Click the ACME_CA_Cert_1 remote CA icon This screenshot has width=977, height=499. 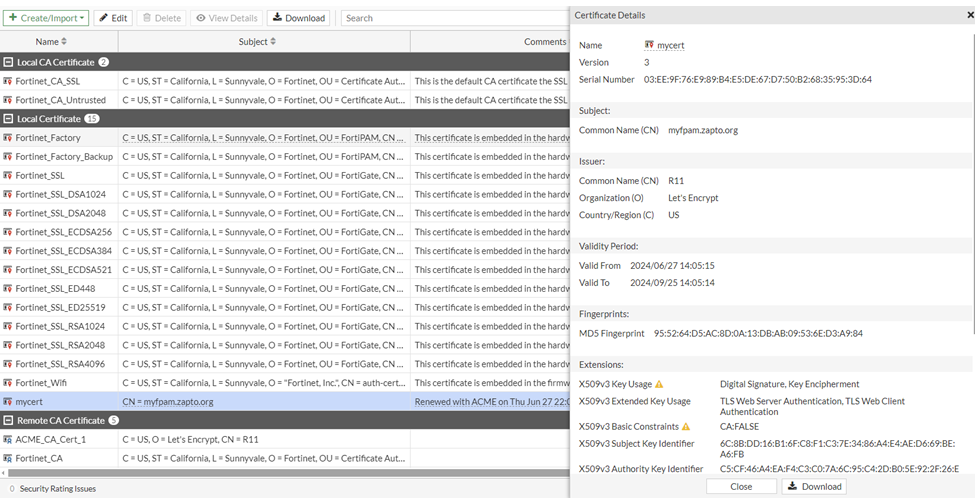click(7, 439)
